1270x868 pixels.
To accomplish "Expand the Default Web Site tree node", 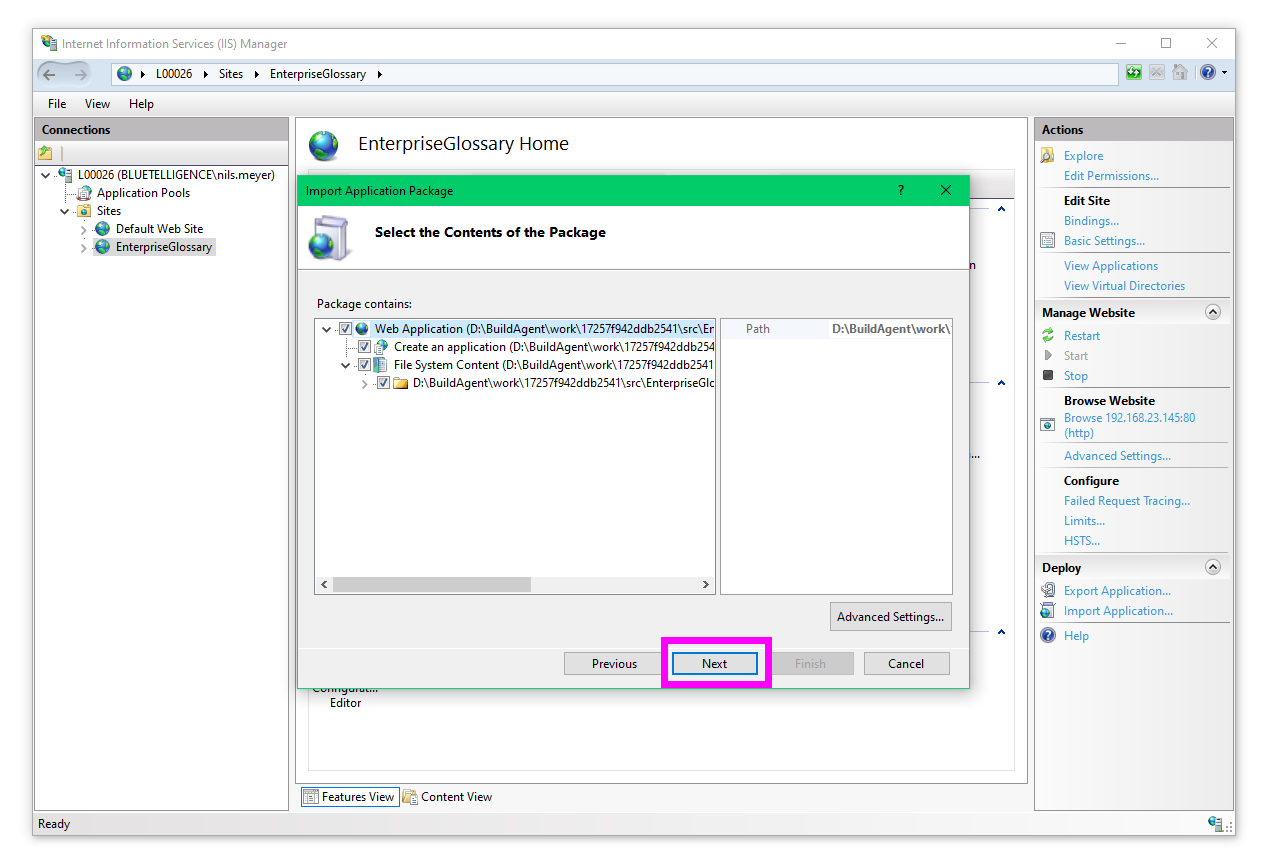I will coord(84,230).
